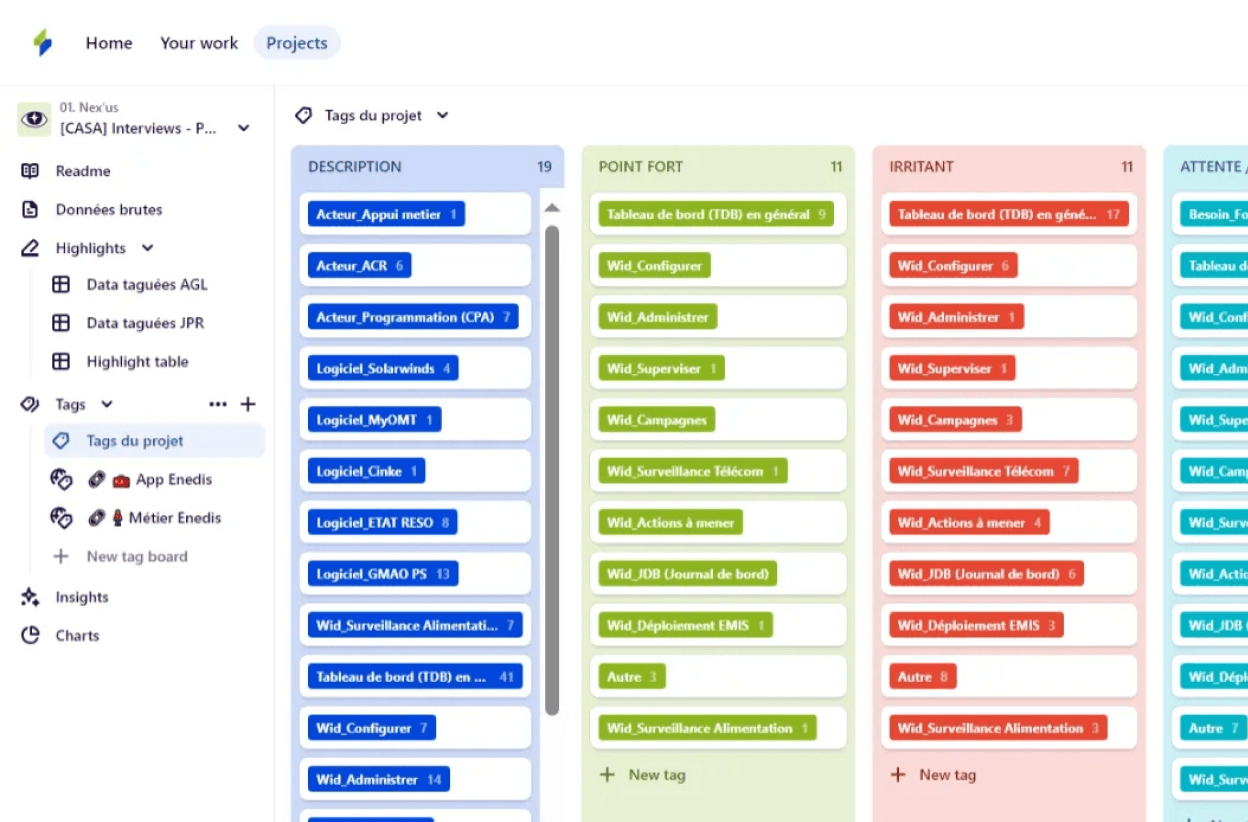Click the Tags section tag icon
Screen dimensions: 1248x822
30,405
